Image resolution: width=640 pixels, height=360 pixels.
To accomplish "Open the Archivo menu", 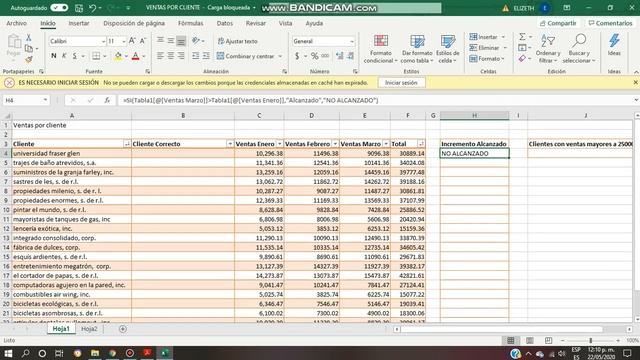I will [16, 23].
